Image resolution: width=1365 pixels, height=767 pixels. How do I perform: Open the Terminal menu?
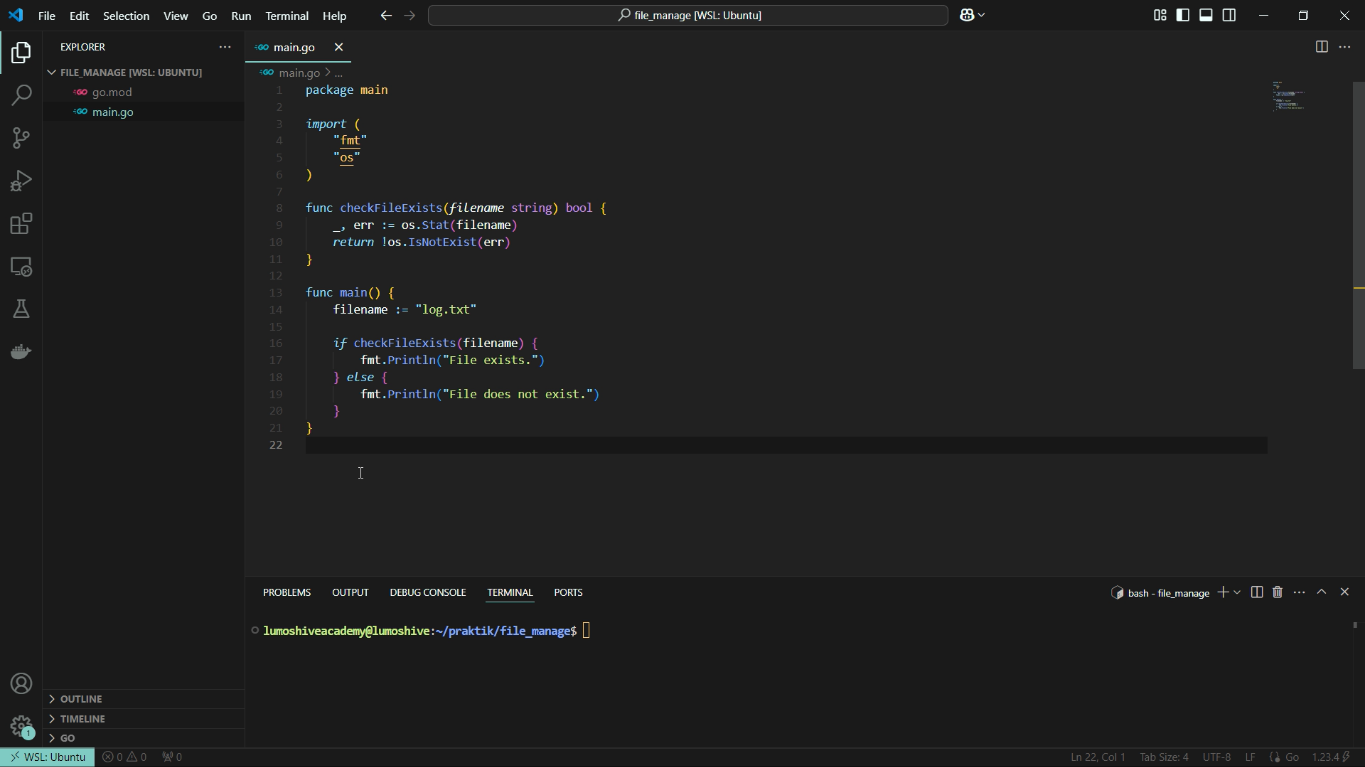[286, 16]
